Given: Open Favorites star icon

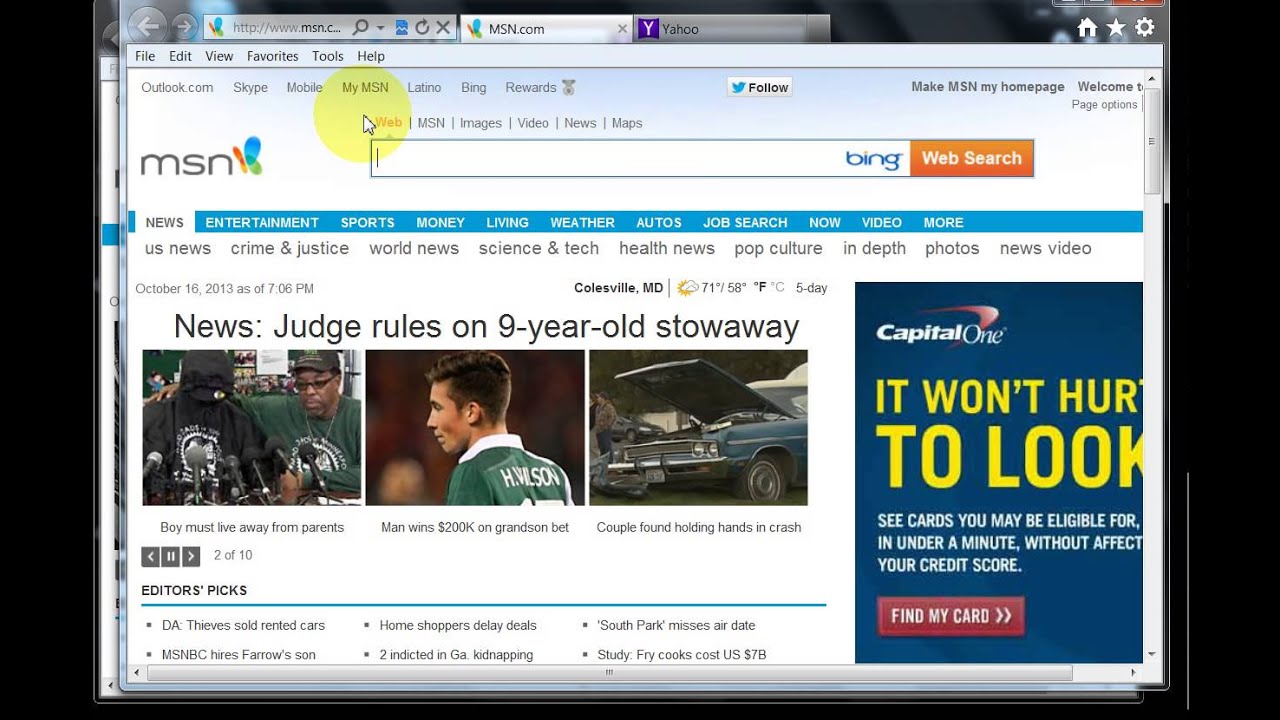Looking at the screenshot, I should coord(1116,28).
